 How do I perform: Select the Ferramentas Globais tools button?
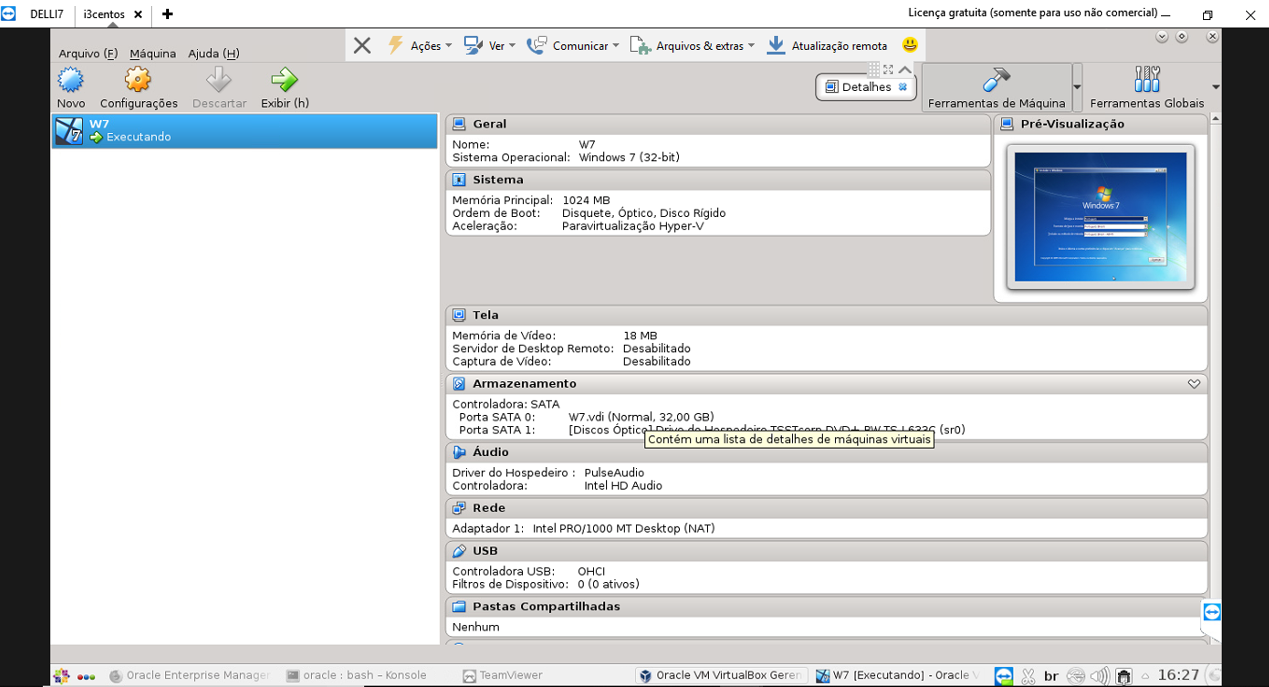point(1147,88)
